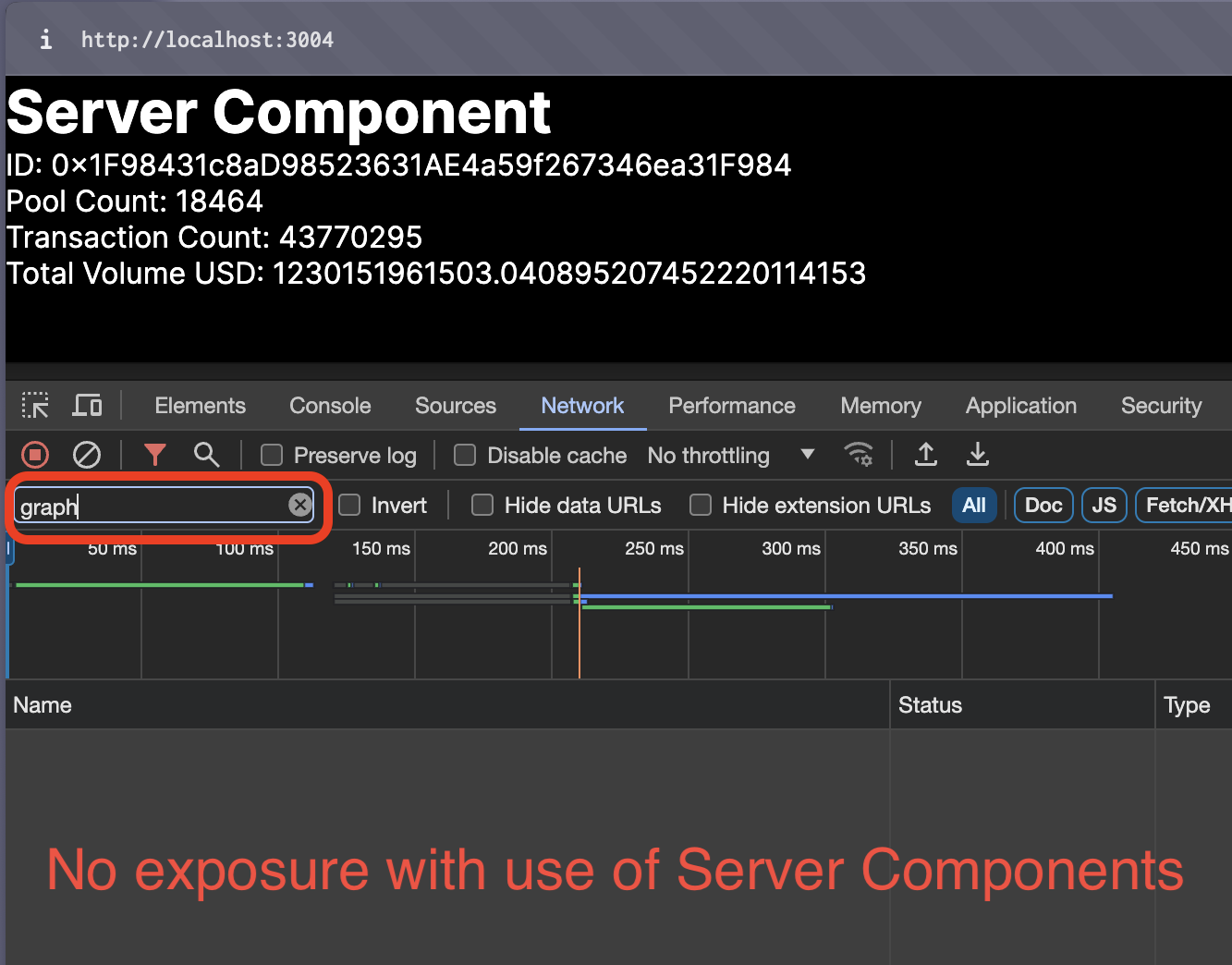Check the Disable cache option
The image size is (1232, 965).
(465, 456)
